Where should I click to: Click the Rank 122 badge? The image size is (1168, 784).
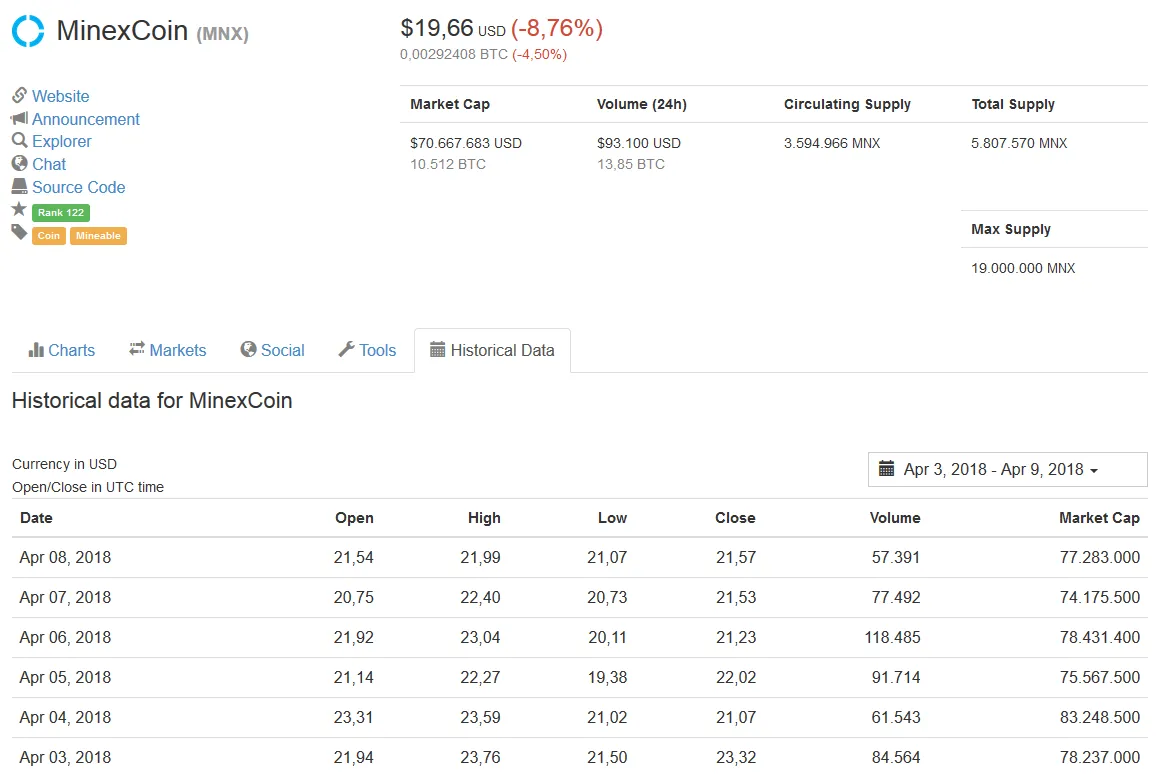[x=61, y=213]
